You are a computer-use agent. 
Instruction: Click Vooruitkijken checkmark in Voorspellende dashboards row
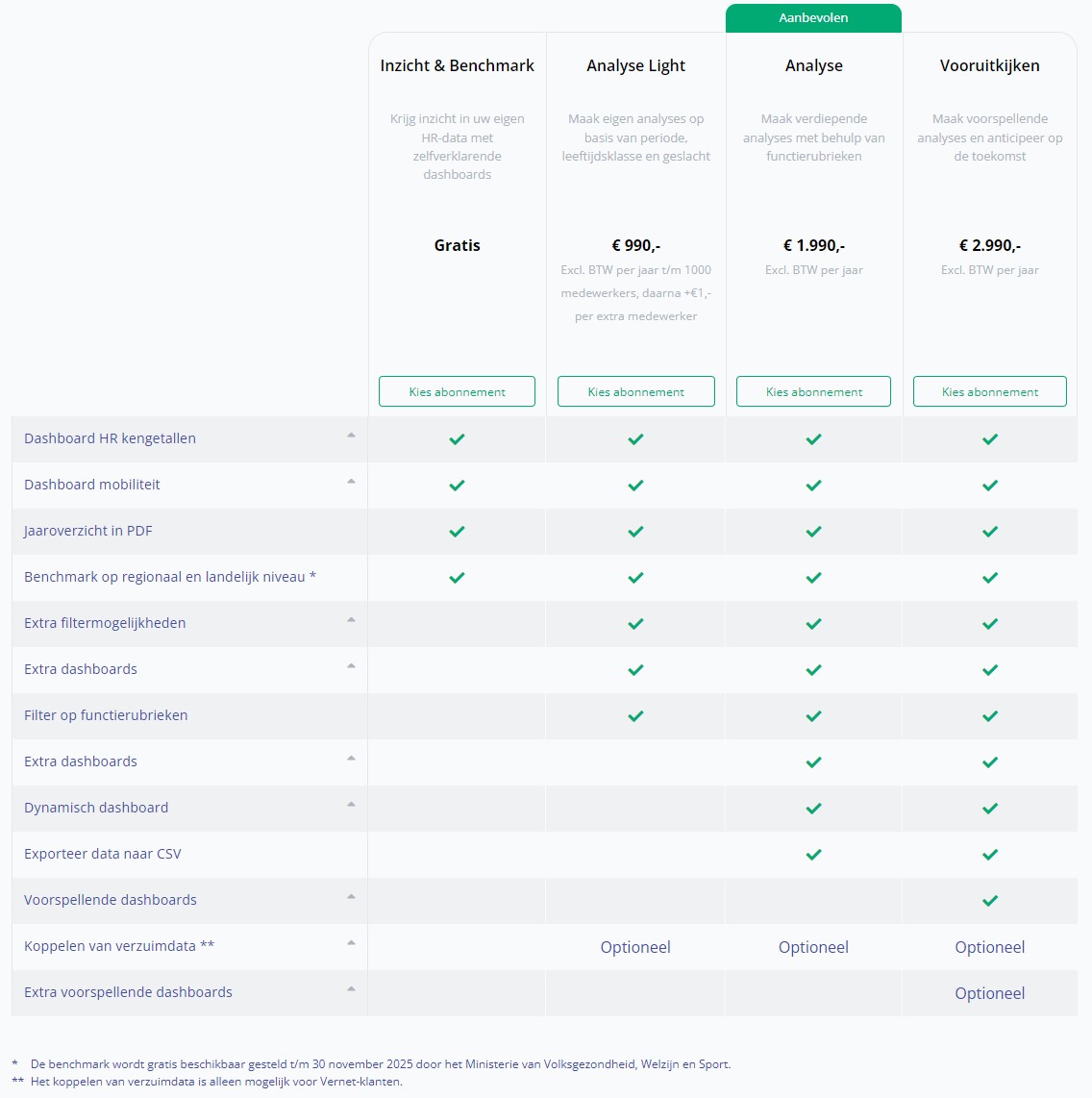989,901
